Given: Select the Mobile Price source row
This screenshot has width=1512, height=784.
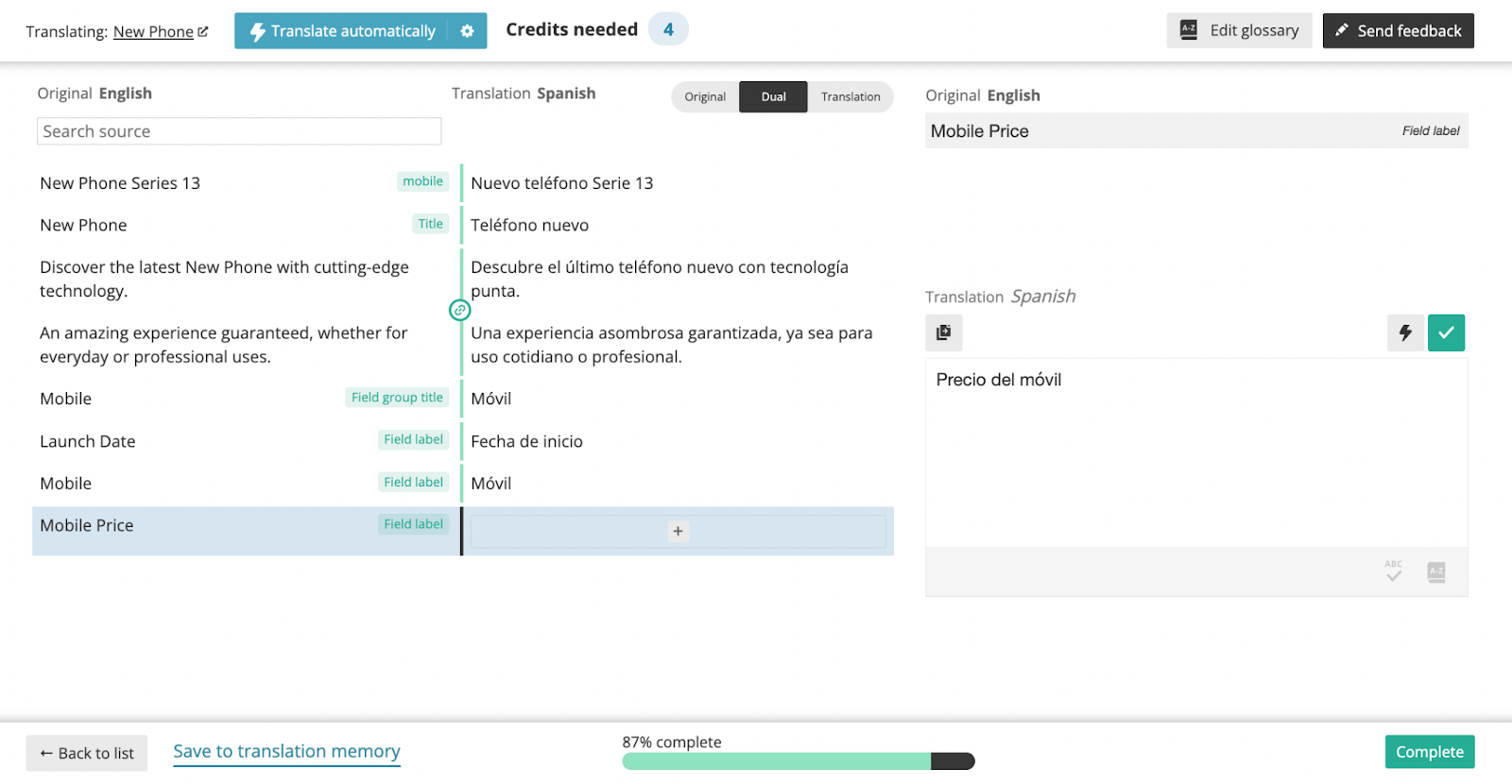Looking at the screenshot, I should point(244,531).
